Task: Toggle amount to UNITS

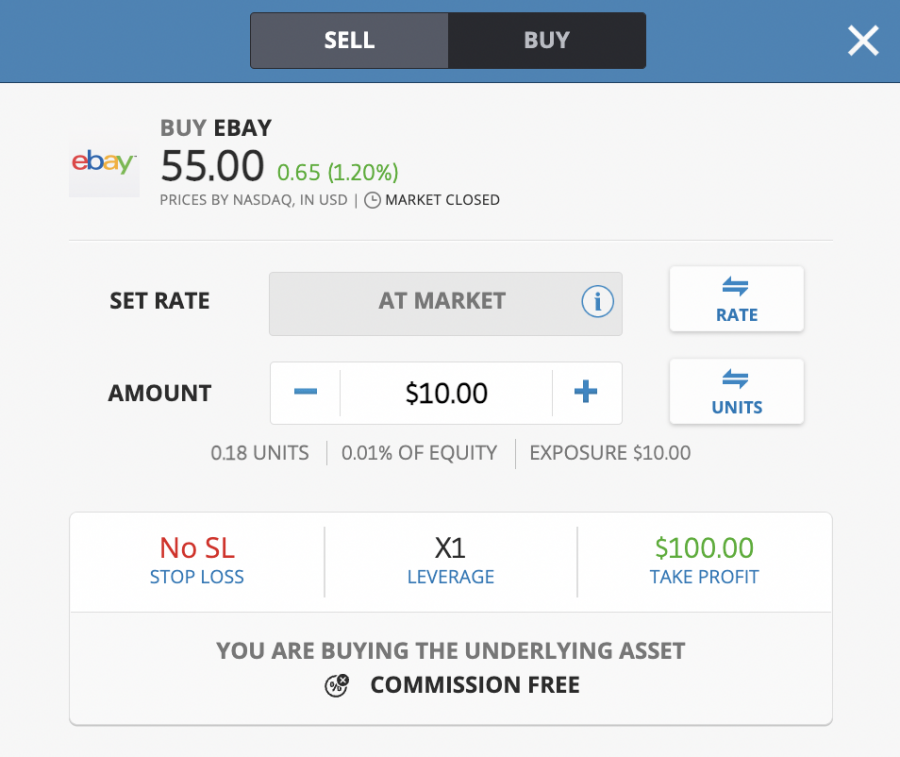Action: [x=736, y=392]
